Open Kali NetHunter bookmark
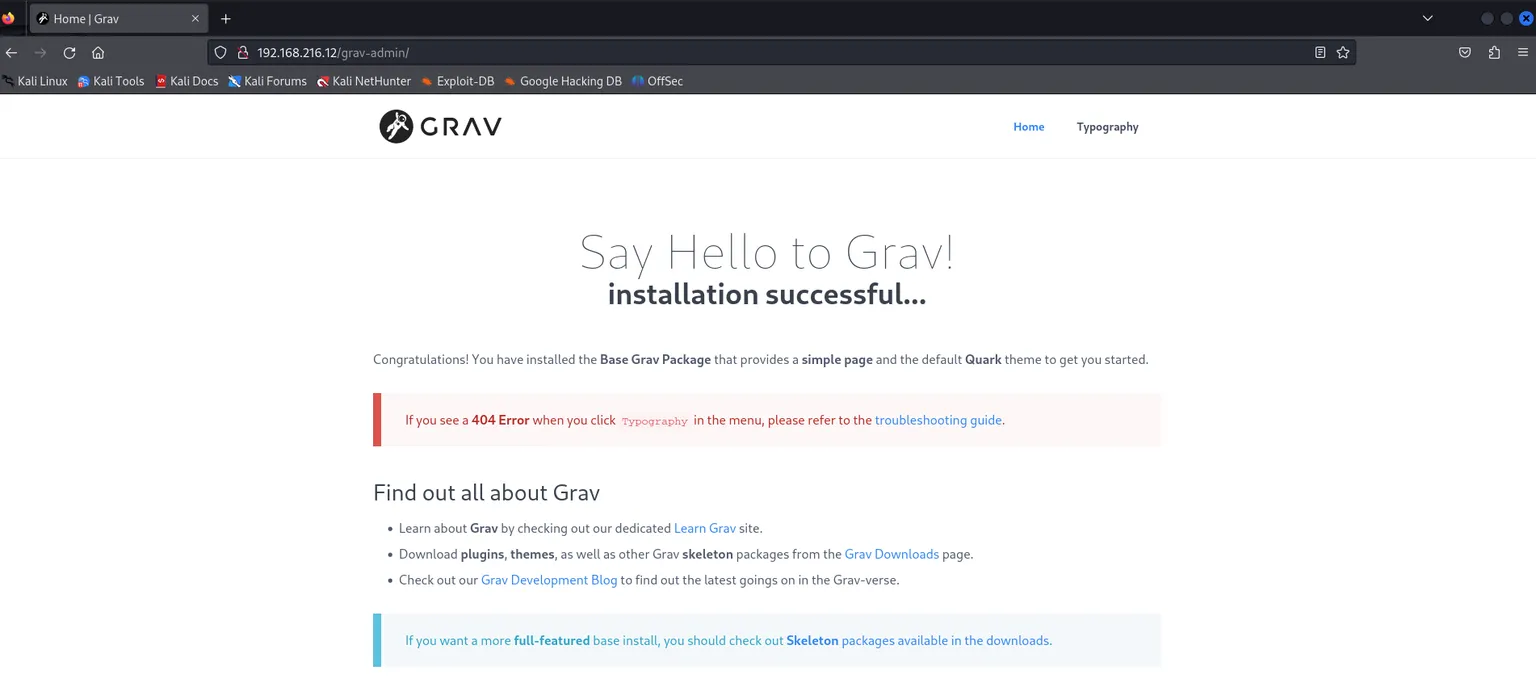The height and width of the screenshot is (686, 1536). pos(364,81)
